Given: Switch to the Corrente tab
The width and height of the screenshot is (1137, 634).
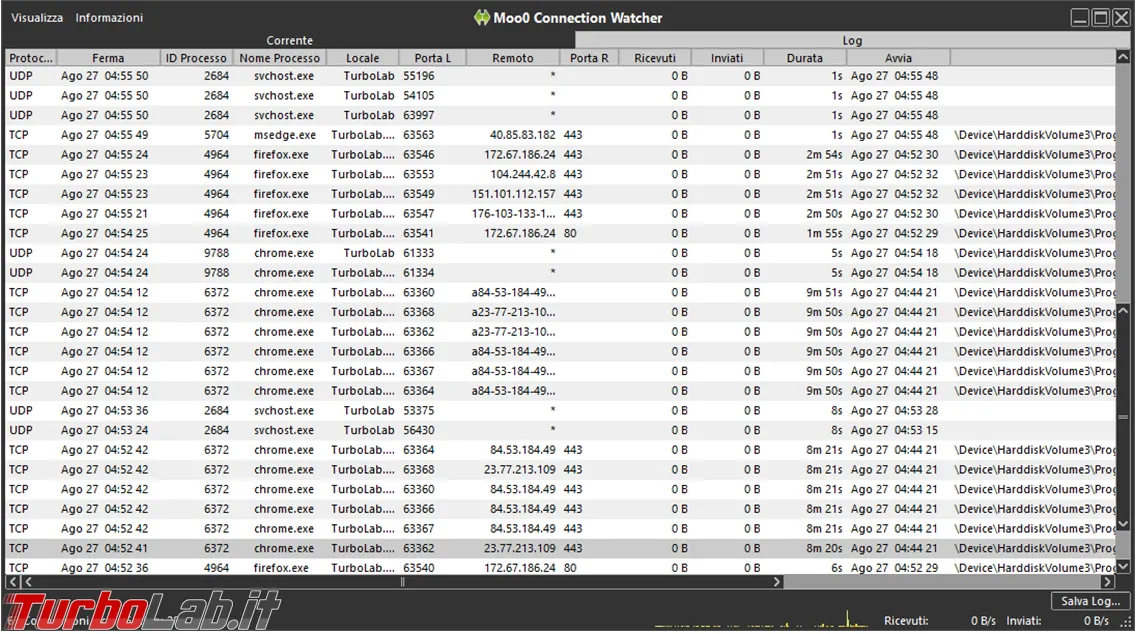Looking at the screenshot, I should point(289,41).
